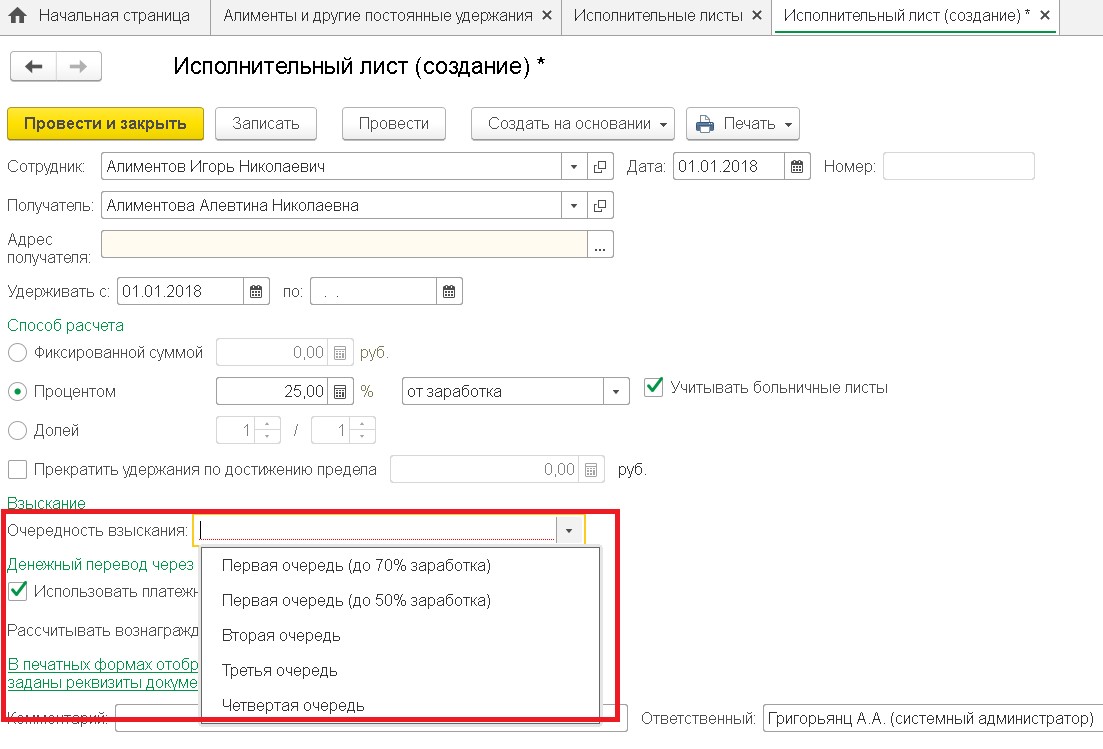Open calendar for the по date
The image size is (1103, 749).
pos(449,291)
